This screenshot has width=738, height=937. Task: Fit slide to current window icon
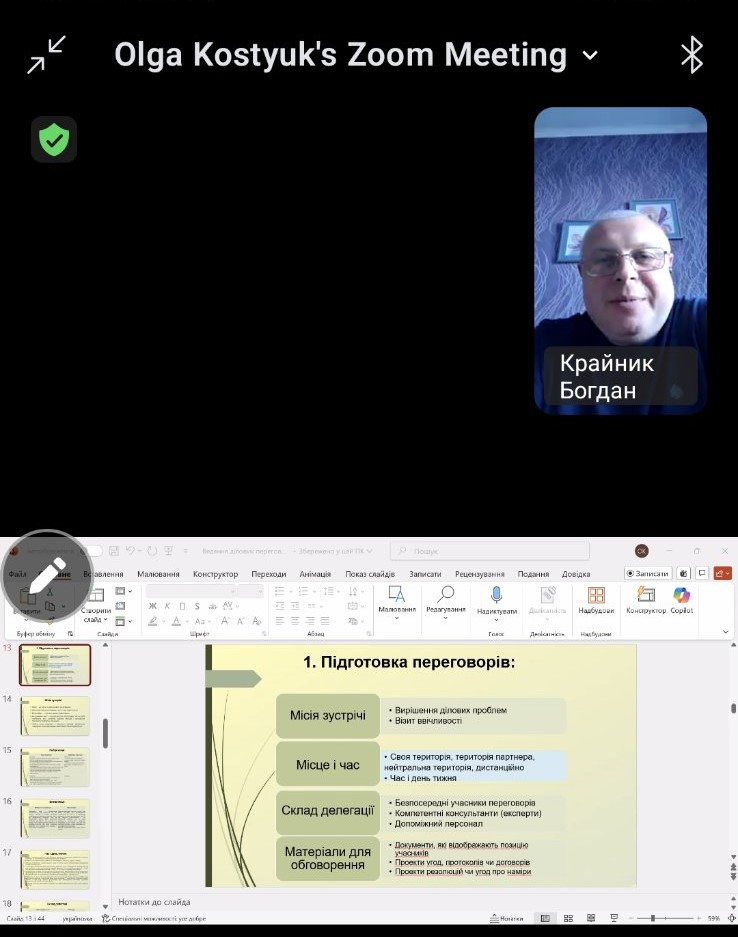point(731,918)
